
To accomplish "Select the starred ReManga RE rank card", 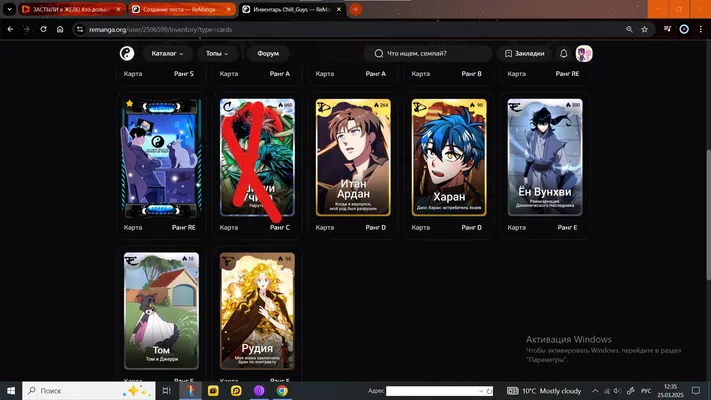I will tap(161, 157).
